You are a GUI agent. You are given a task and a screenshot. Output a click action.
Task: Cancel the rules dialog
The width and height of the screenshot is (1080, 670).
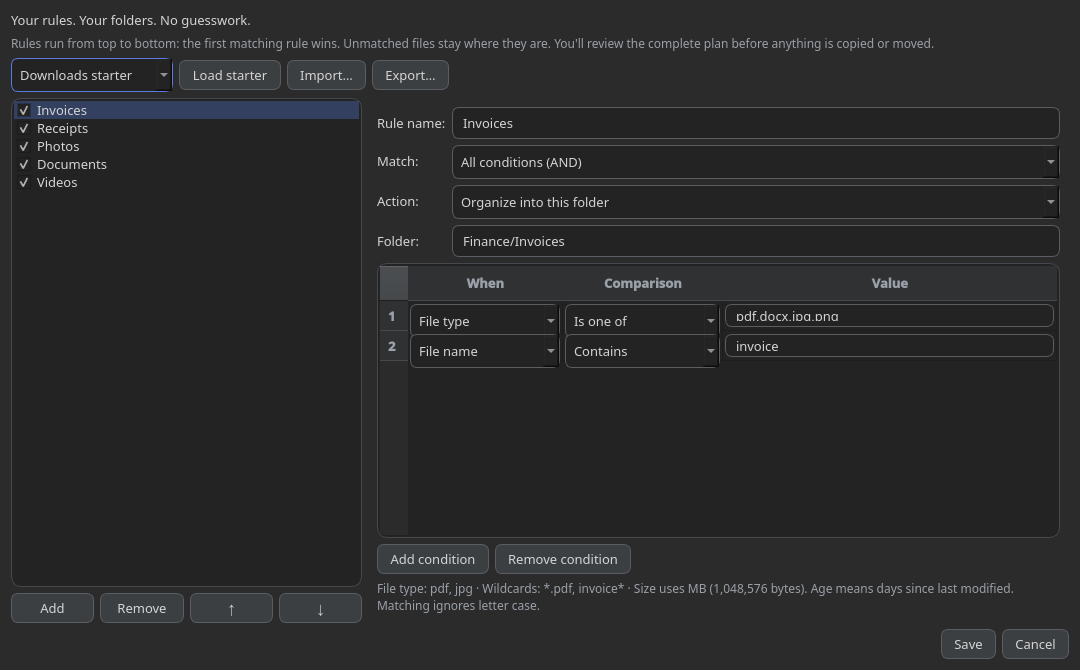1035,644
